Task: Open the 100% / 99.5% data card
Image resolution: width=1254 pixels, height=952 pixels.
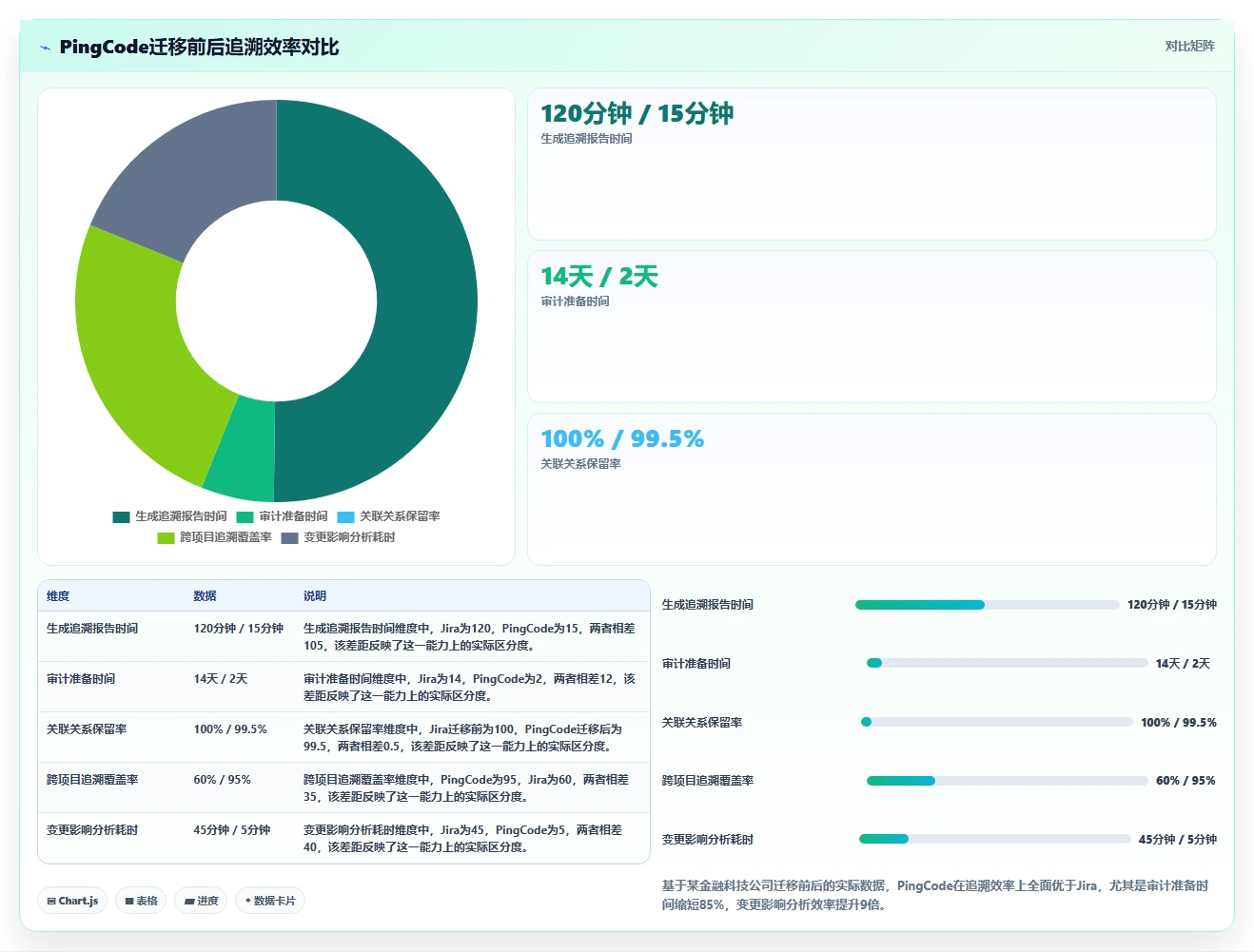Action: coord(872,489)
